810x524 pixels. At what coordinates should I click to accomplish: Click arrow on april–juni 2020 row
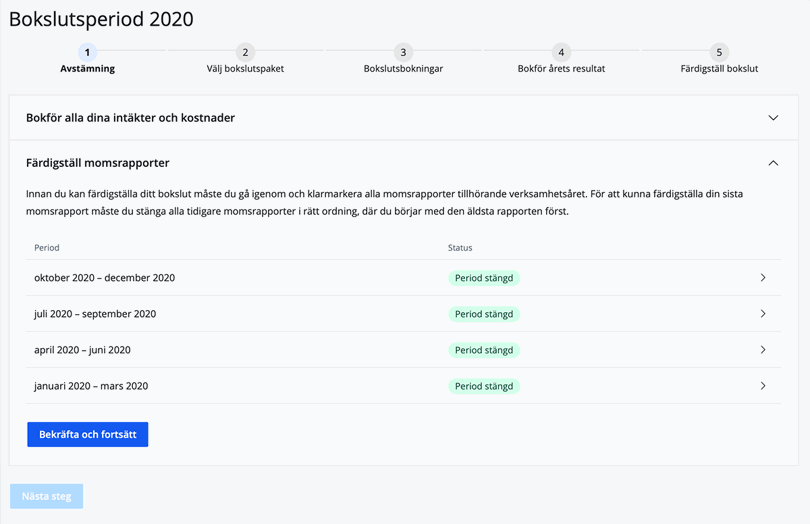pos(762,350)
